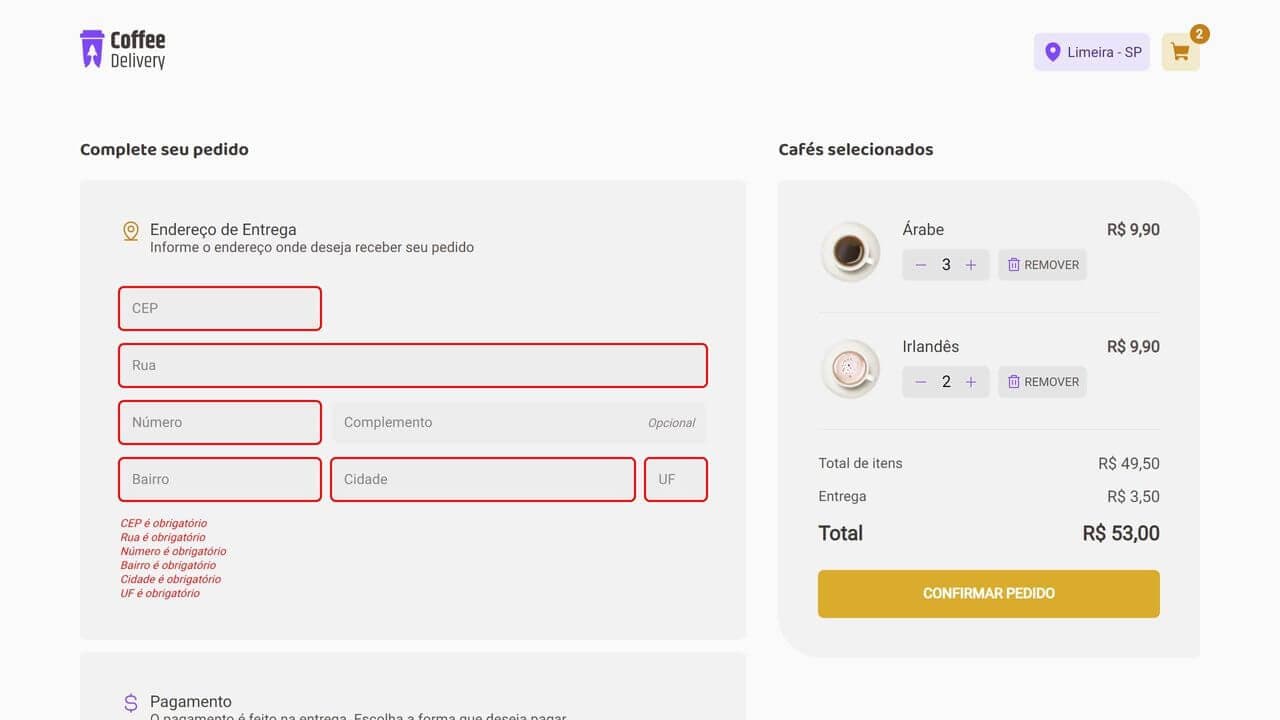The image size is (1280, 720).
Task: Open the shopping cart icon
Action: 1180,52
